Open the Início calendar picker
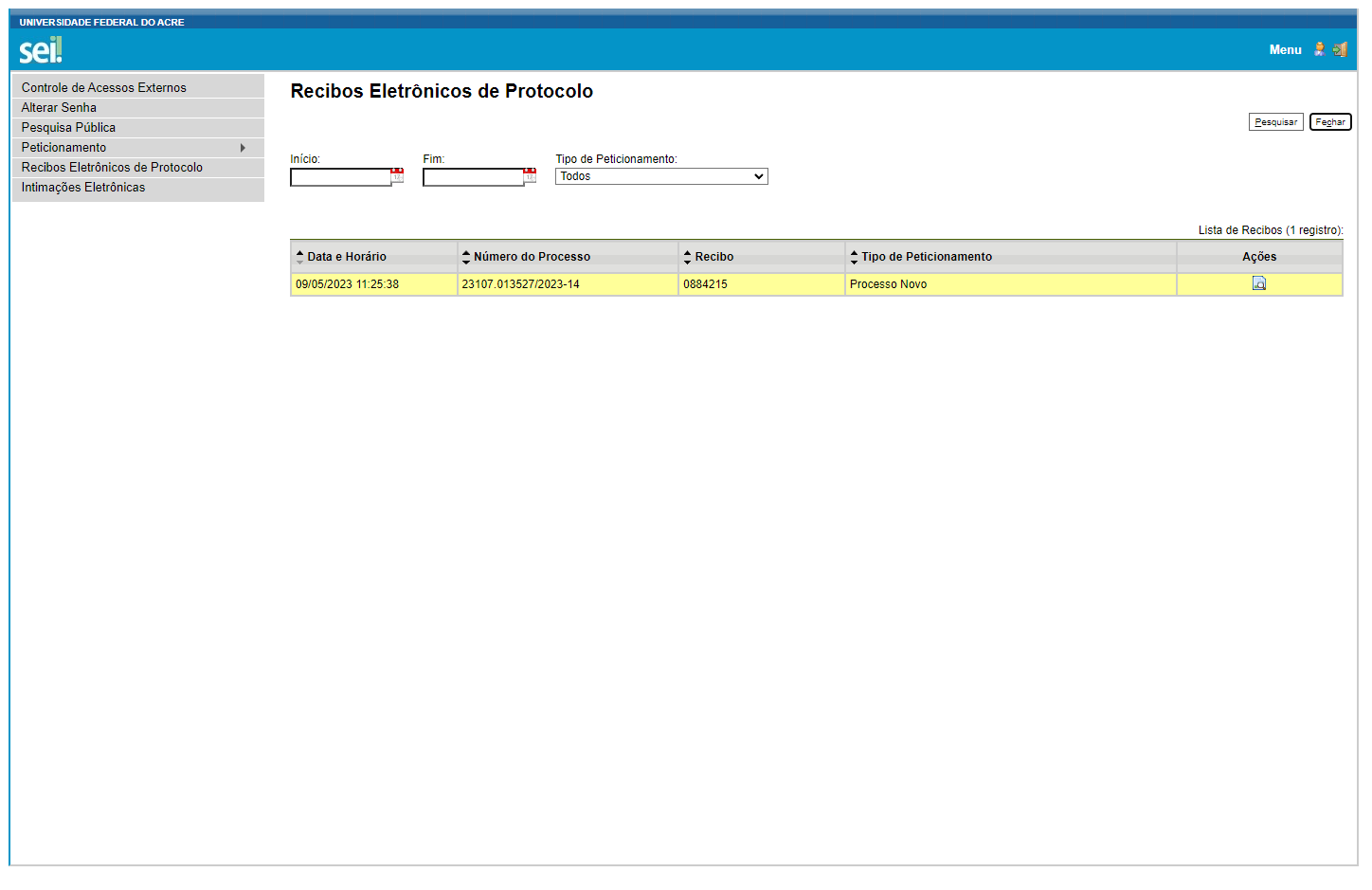 (x=397, y=175)
